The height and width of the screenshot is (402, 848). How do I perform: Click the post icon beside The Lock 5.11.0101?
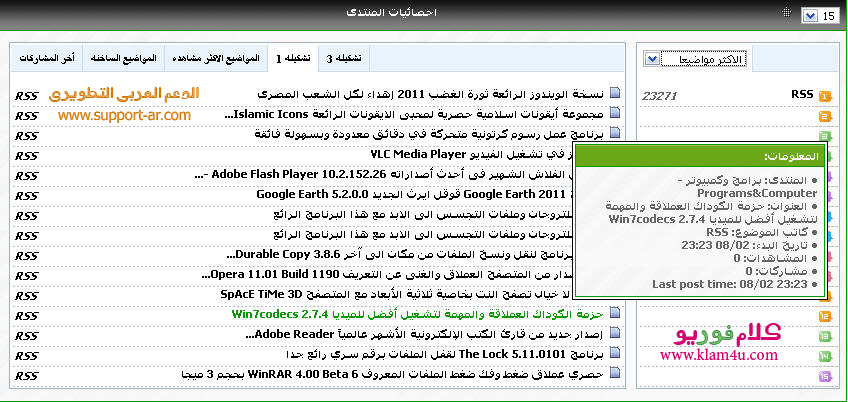point(615,355)
